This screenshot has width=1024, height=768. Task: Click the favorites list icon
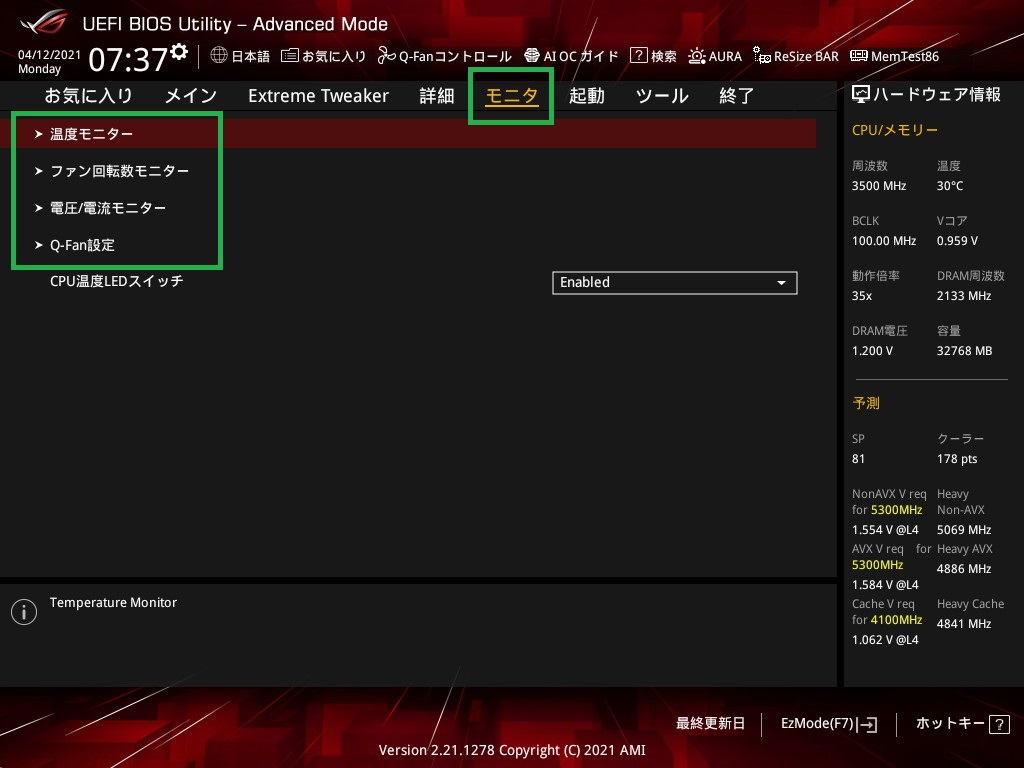[x=289, y=56]
